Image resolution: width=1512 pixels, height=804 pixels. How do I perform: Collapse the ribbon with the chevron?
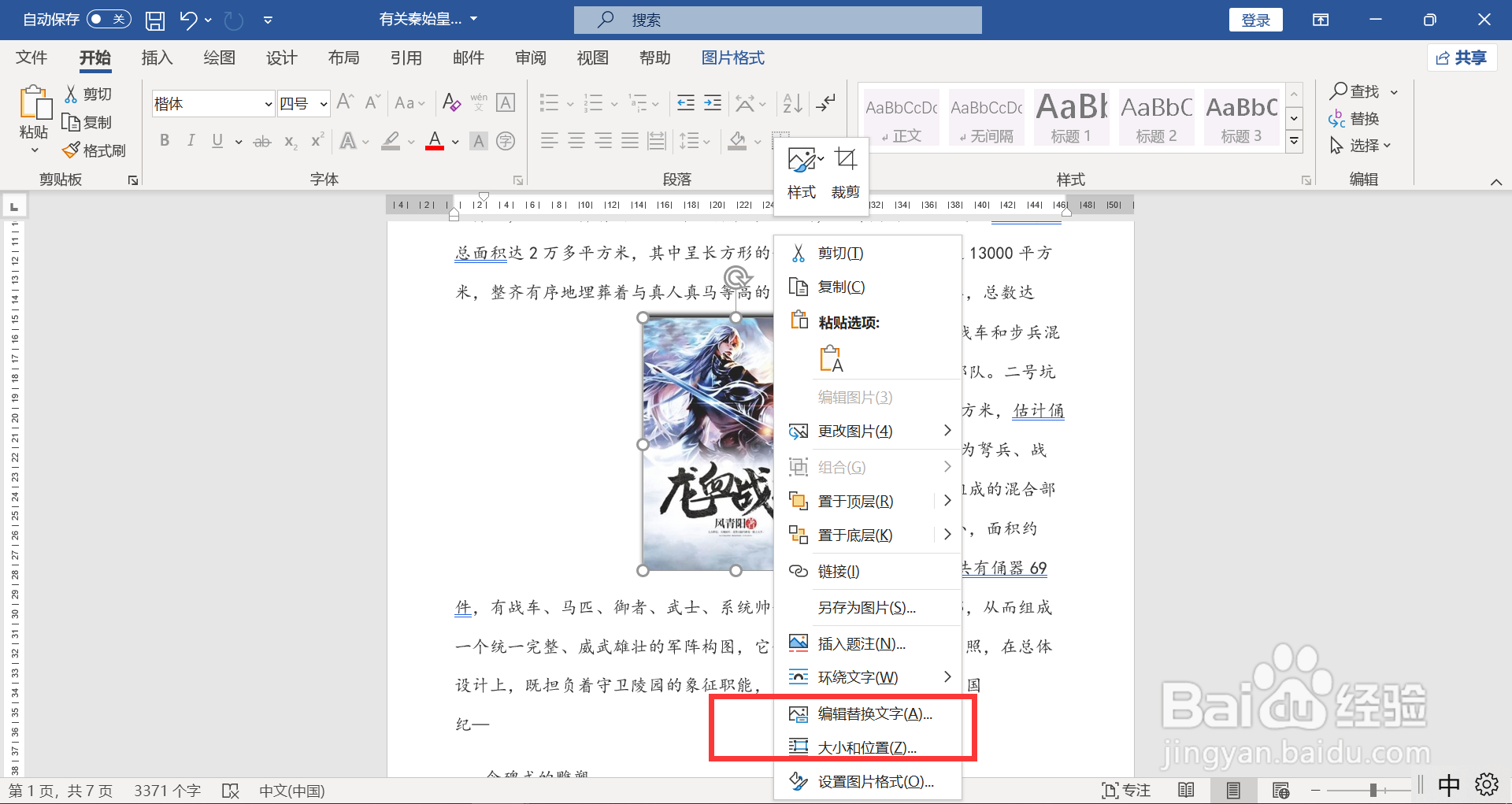1496,182
